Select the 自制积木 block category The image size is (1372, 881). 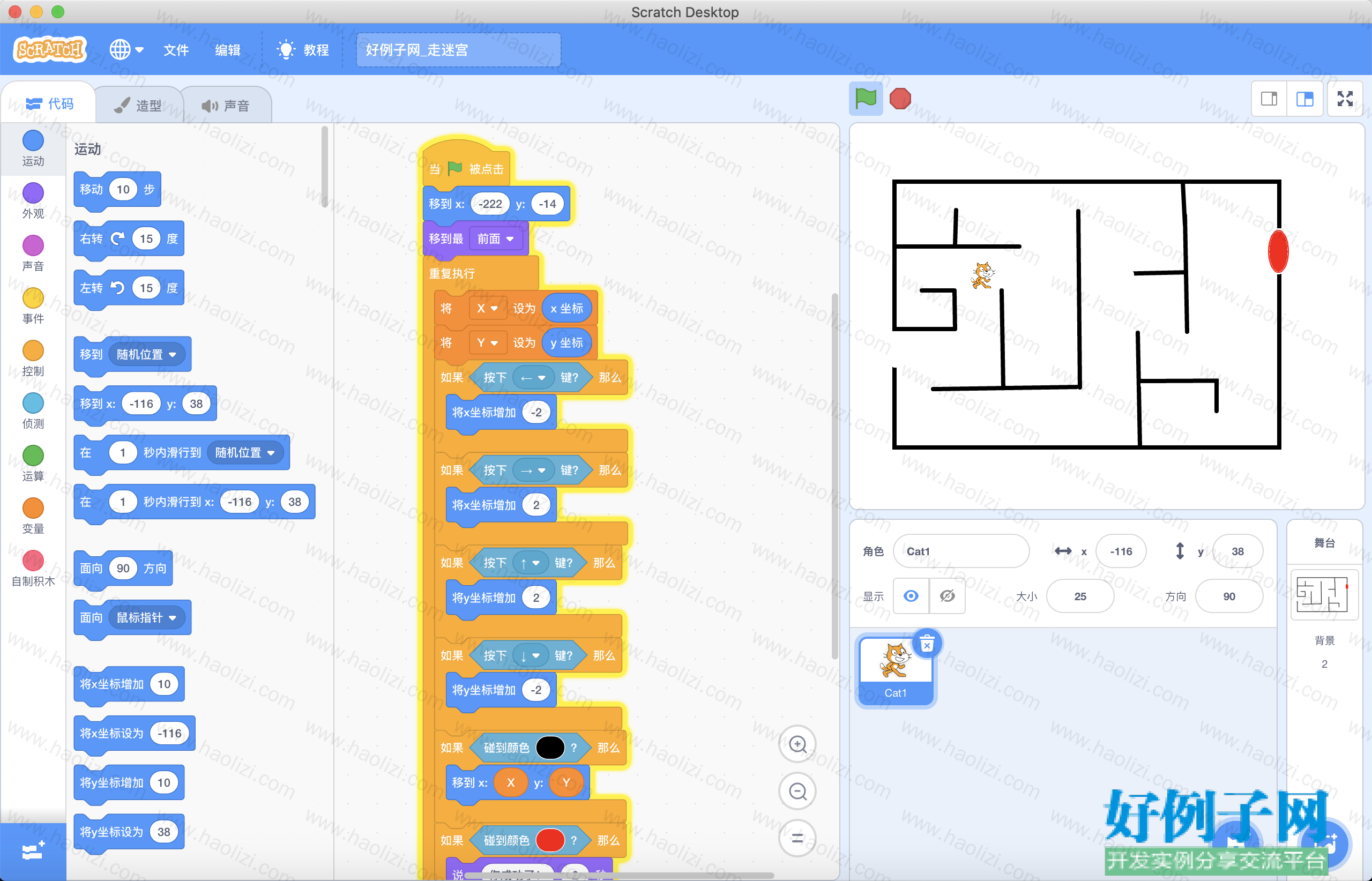pyautogui.click(x=33, y=569)
